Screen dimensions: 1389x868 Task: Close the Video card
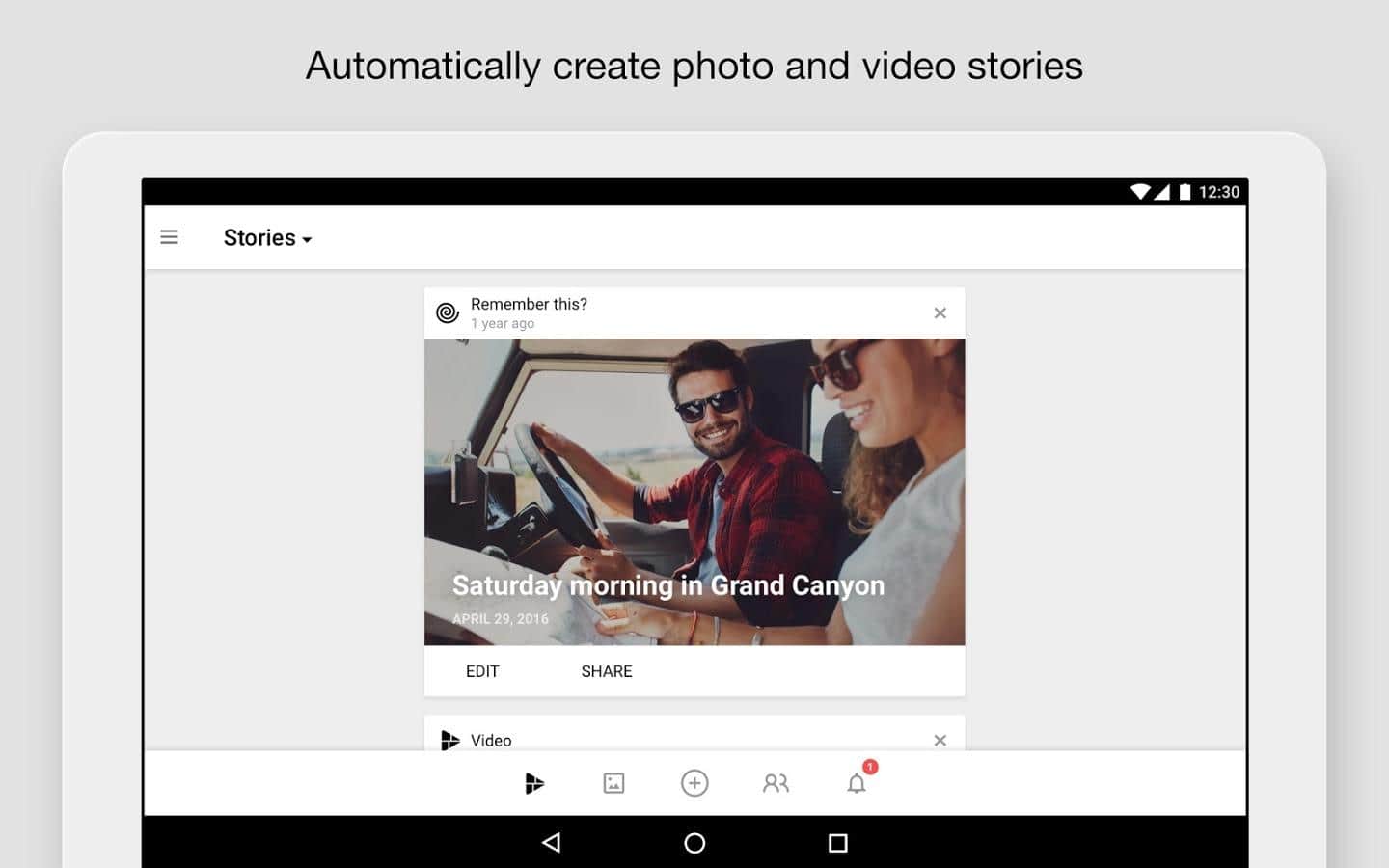(940, 740)
